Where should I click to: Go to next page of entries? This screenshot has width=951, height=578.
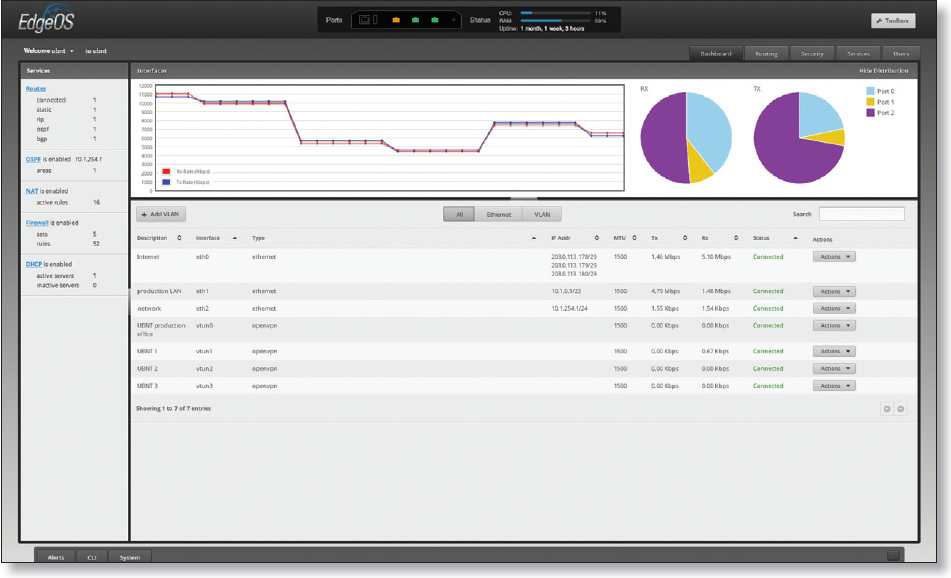[901, 409]
